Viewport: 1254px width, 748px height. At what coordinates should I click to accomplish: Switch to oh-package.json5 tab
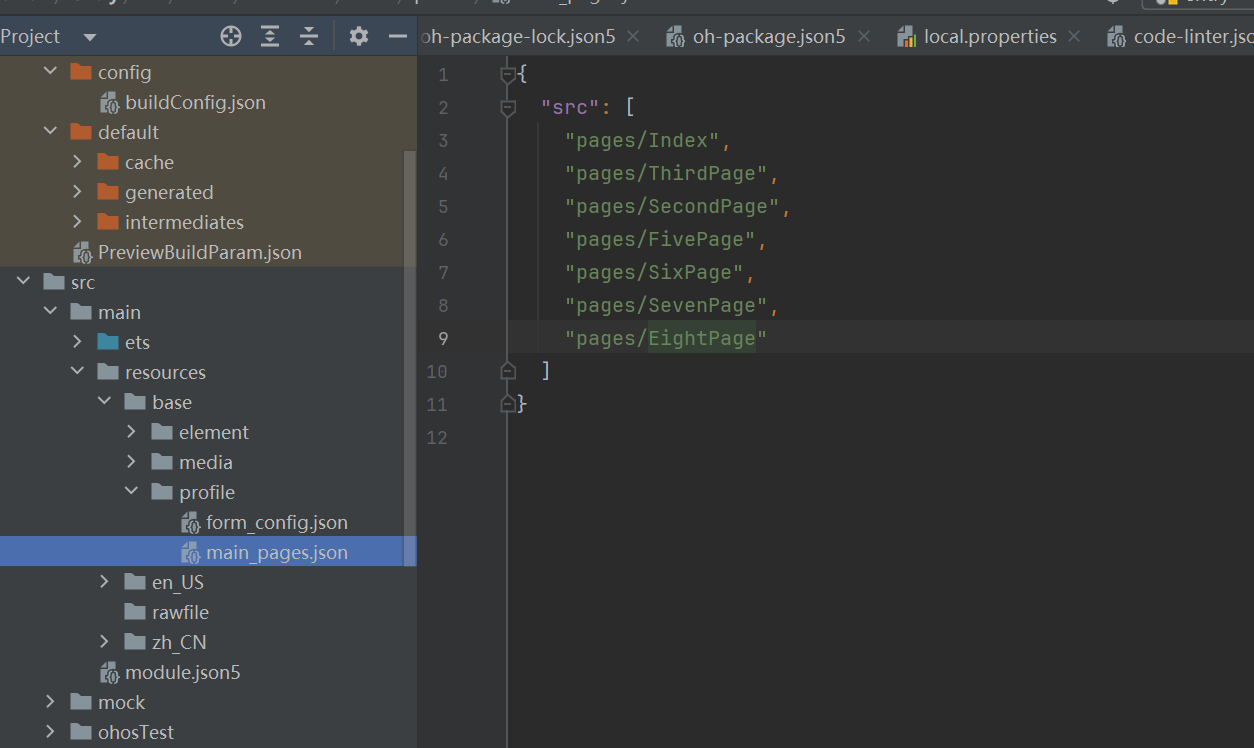pyautogui.click(x=768, y=37)
